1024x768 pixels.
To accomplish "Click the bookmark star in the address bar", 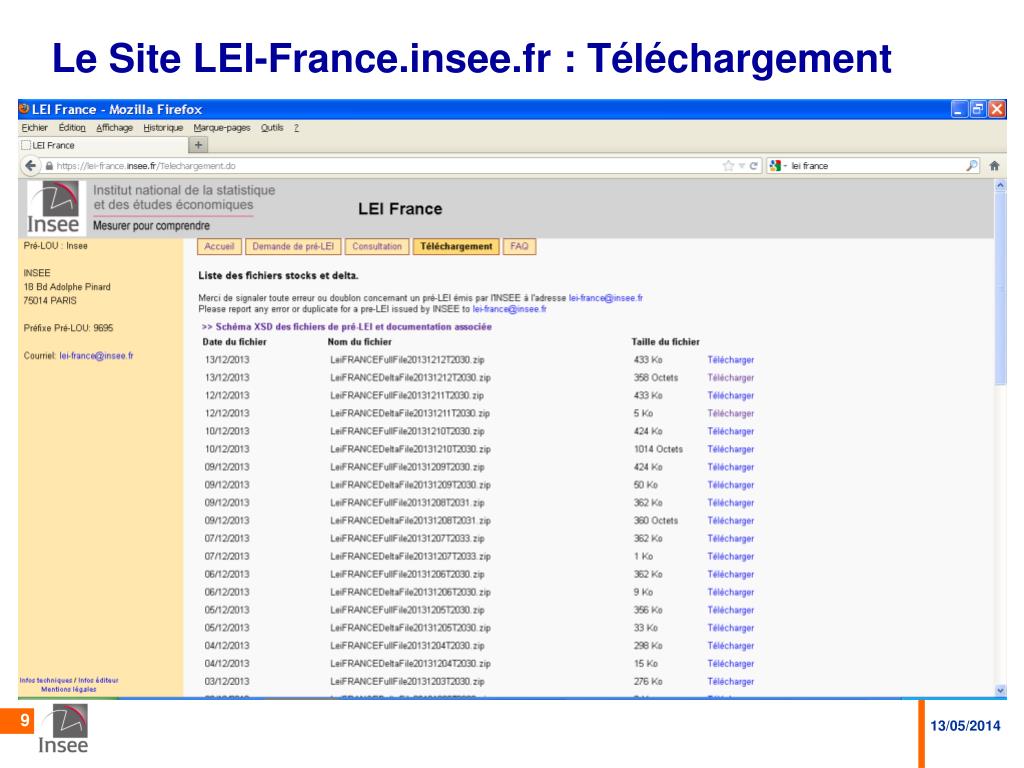I will pyautogui.click(x=728, y=166).
